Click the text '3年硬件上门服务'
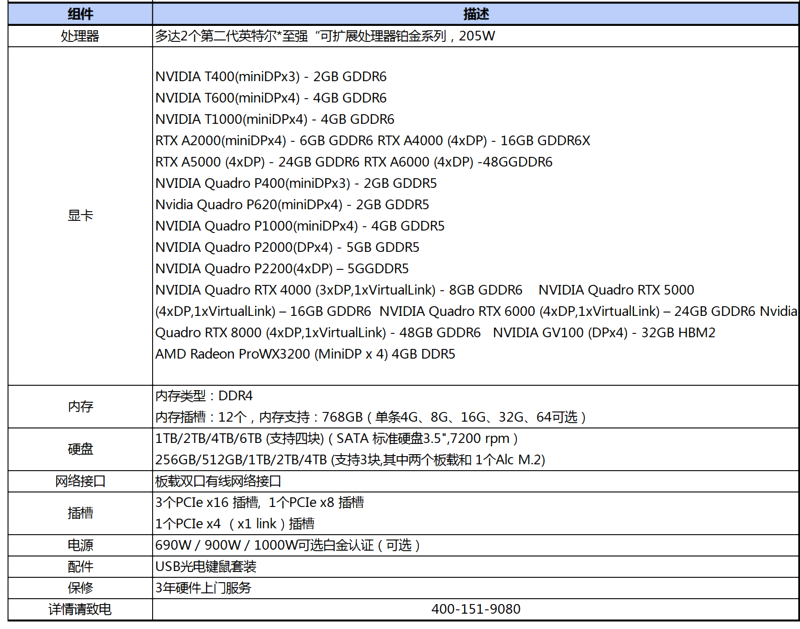 (x=204, y=588)
